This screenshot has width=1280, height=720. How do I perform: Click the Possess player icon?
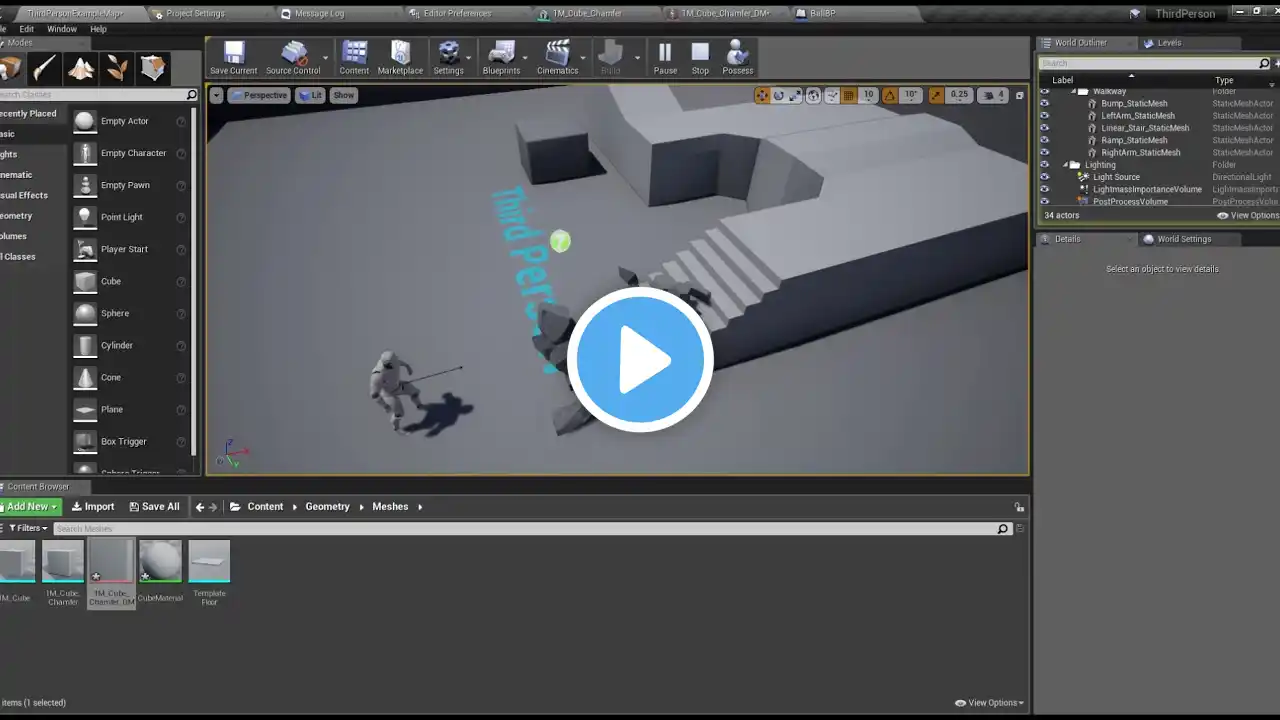coord(738,57)
